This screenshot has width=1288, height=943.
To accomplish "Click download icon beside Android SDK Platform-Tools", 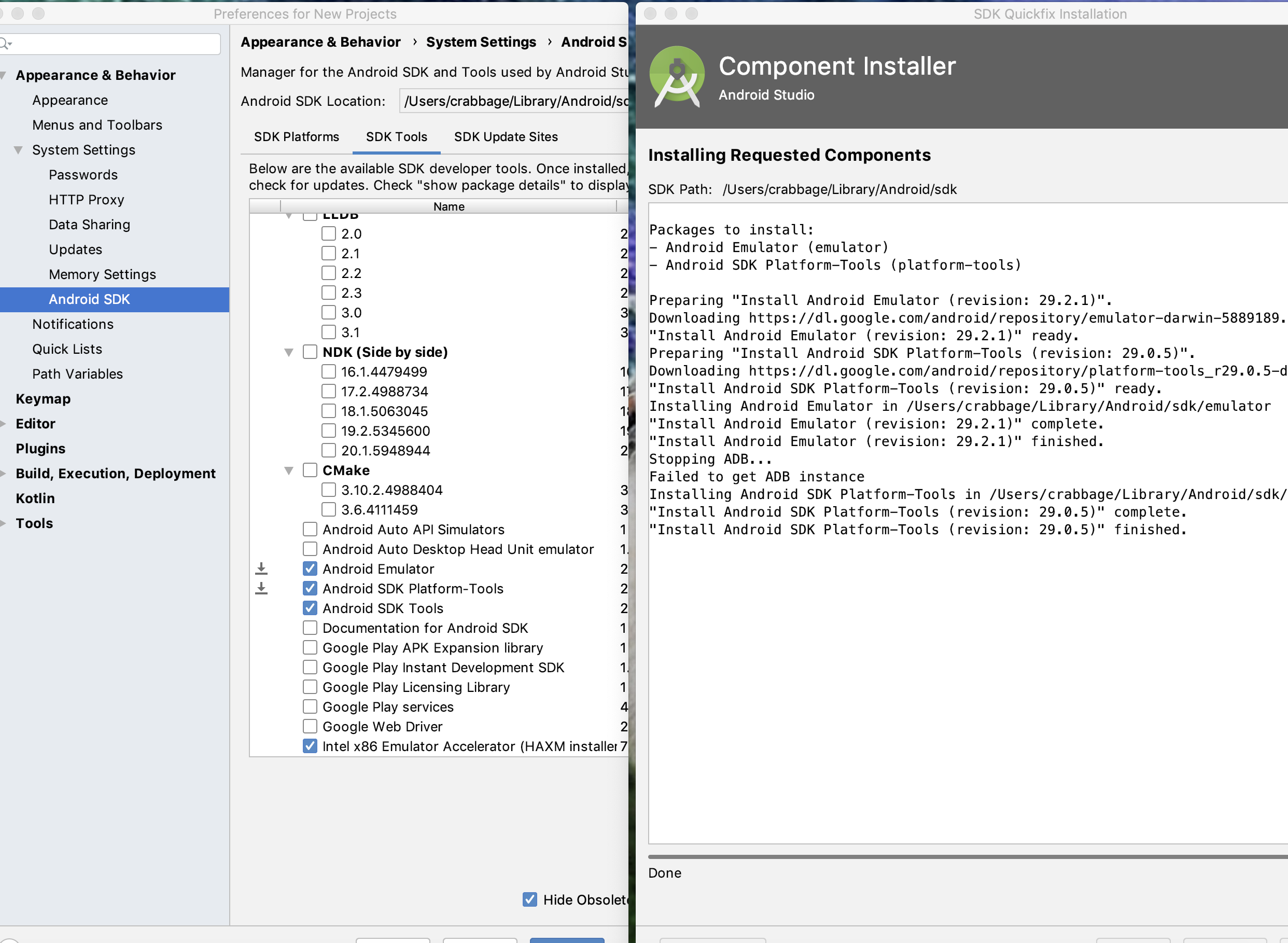I will [x=261, y=588].
